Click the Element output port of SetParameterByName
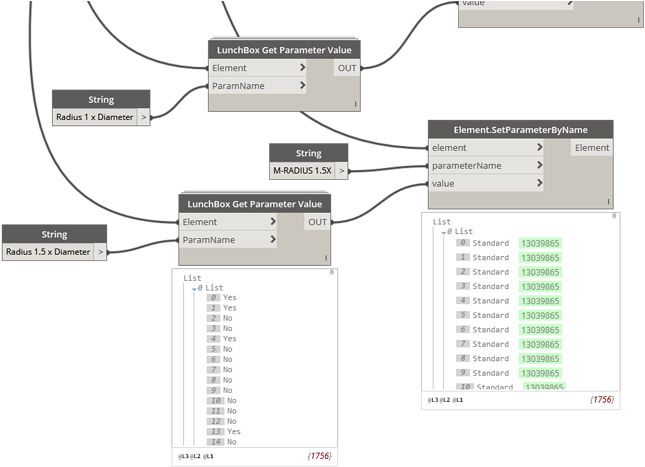The height and width of the screenshot is (467, 645). (592, 148)
